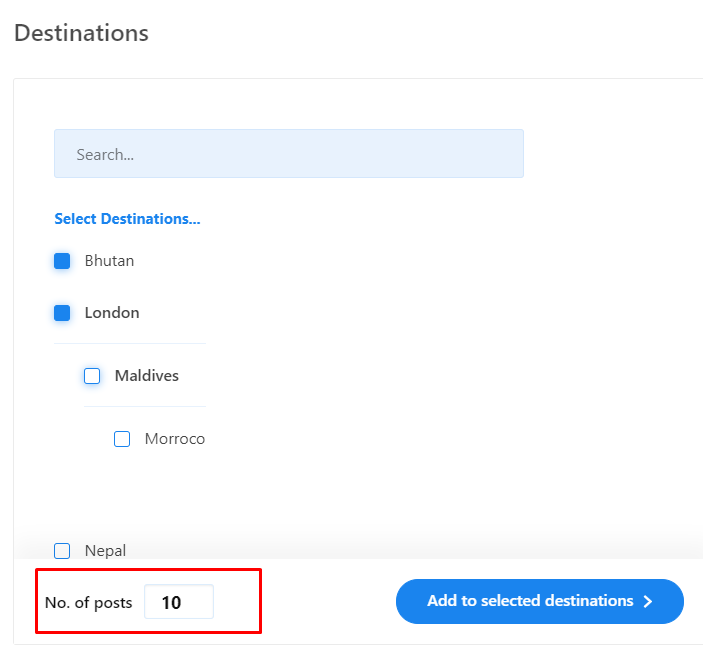
Task: Check the Nepal checkbox
Action: click(x=62, y=551)
